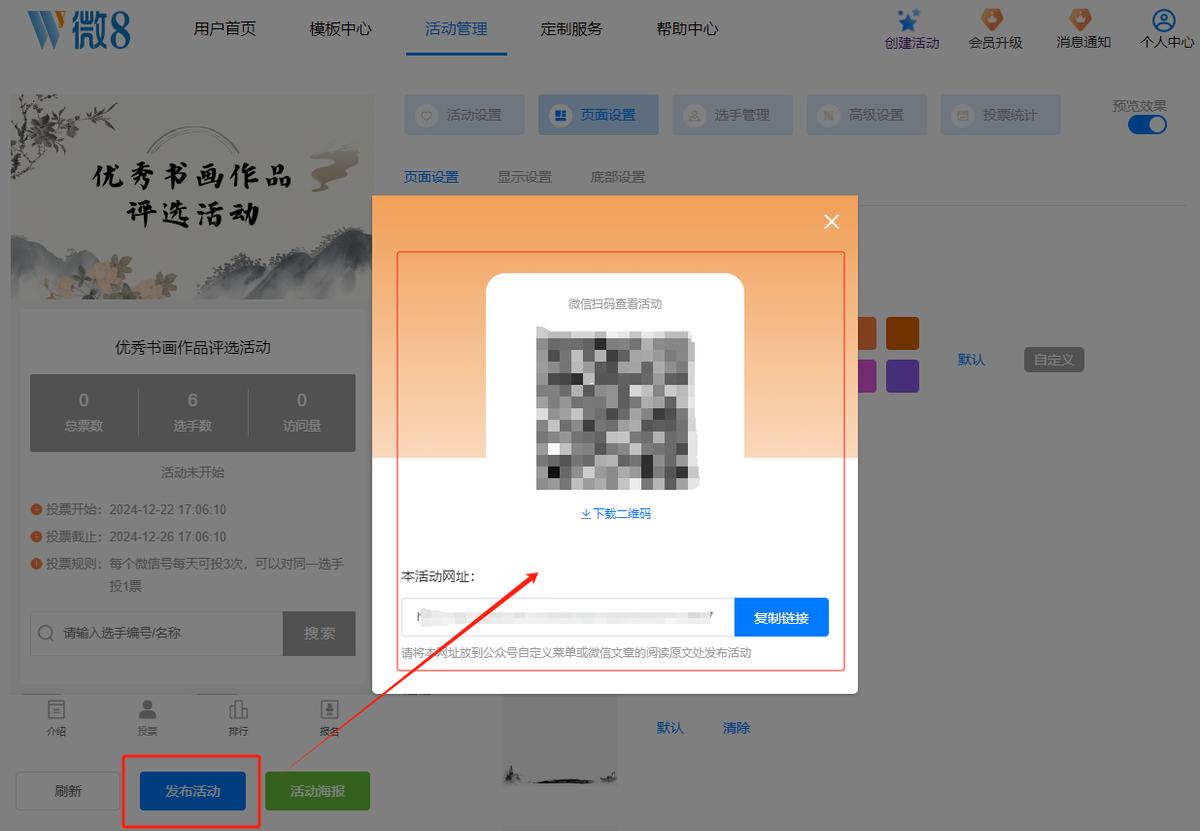Click 复制链接 button
This screenshot has width=1200, height=831.
point(781,617)
